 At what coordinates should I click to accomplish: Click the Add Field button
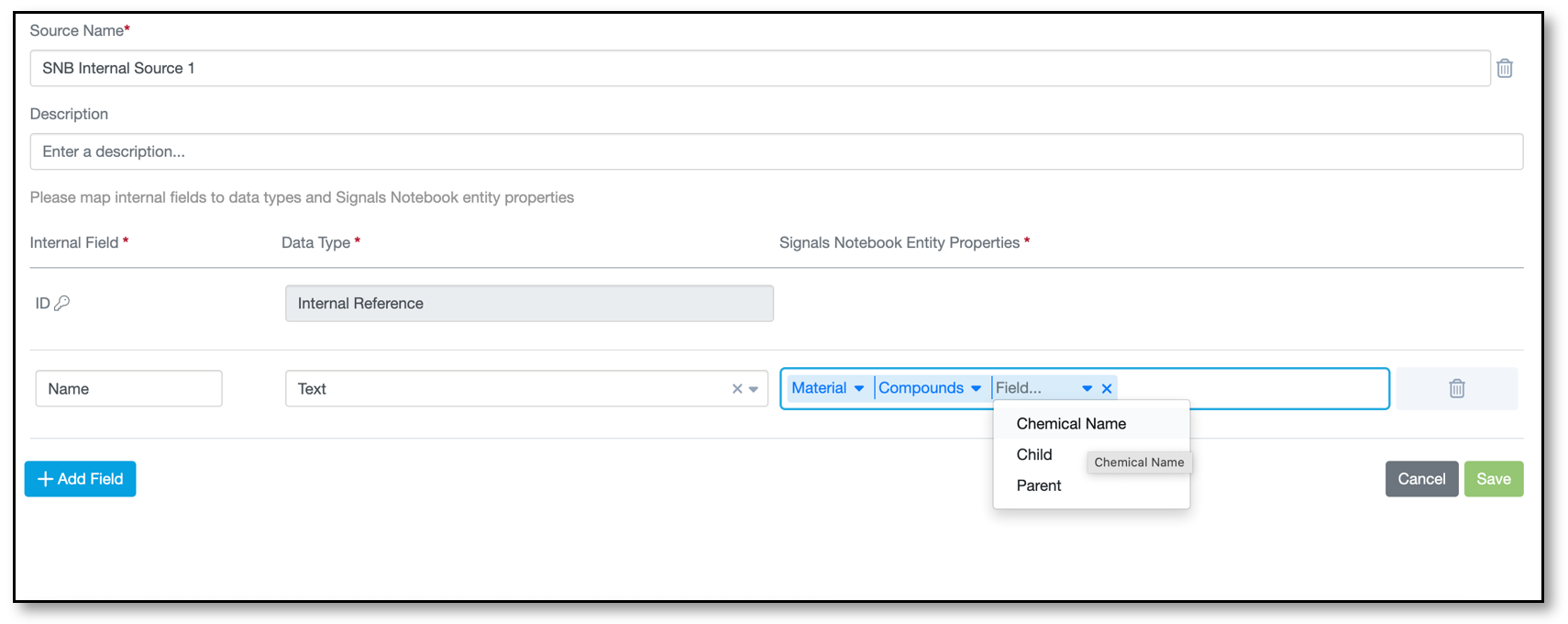(x=81, y=479)
